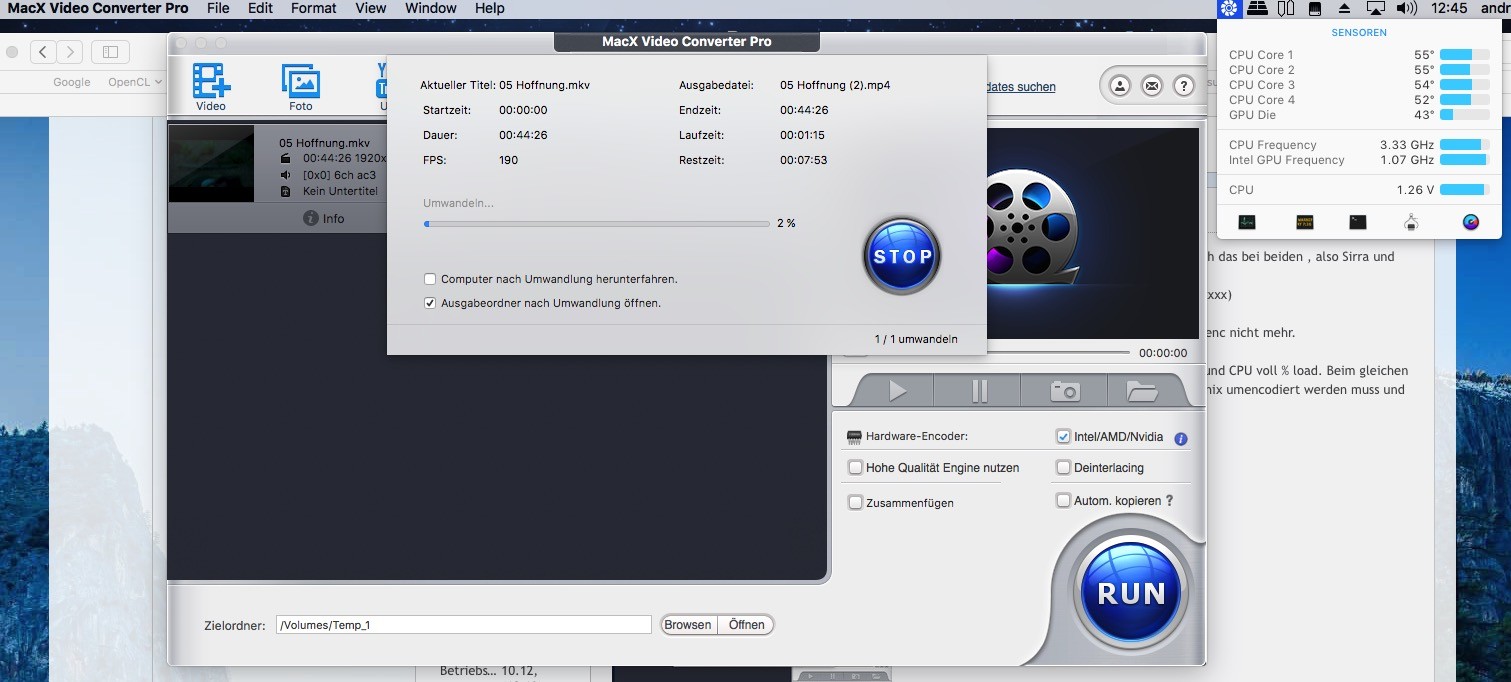The width and height of the screenshot is (1511, 682).
Task: Enable Computer nach Umwandlung herunterfahren
Action: point(430,279)
